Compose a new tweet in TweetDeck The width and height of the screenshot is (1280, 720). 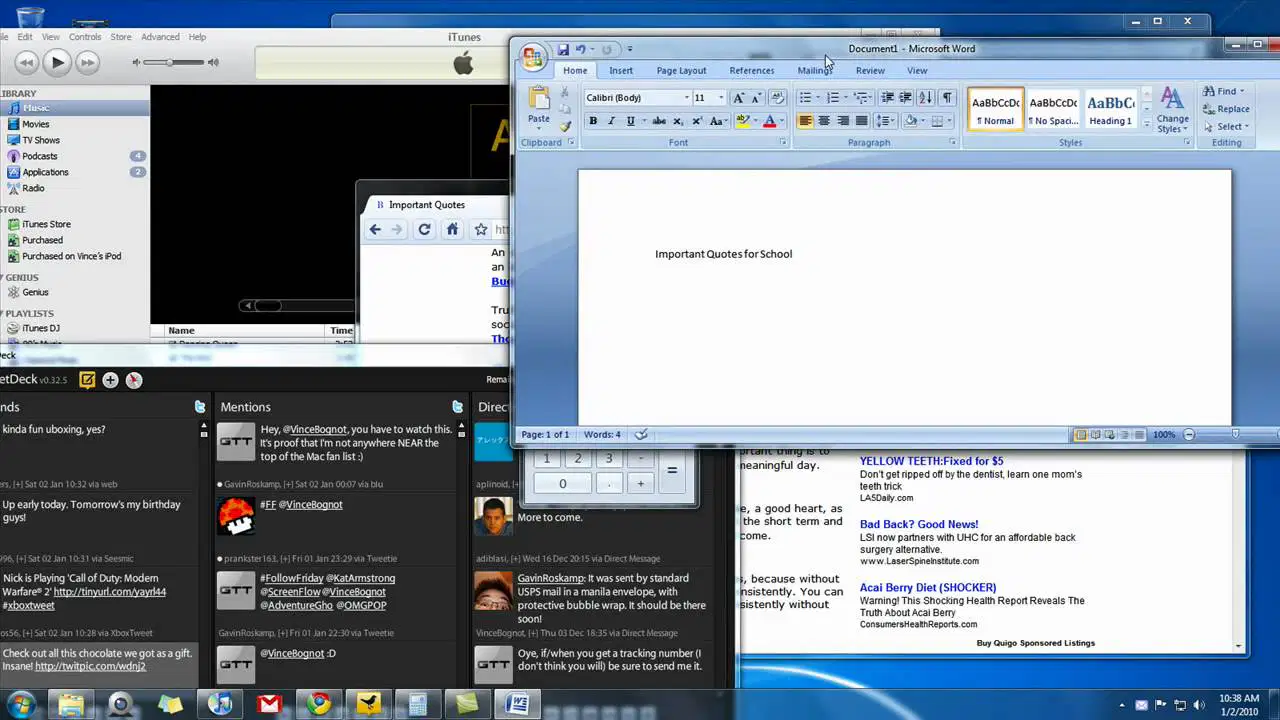point(87,380)
